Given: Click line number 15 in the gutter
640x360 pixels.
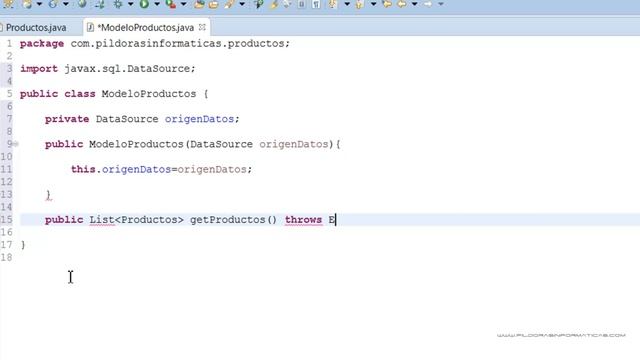Looking at the screenshot, I should (x=7, y=220).
